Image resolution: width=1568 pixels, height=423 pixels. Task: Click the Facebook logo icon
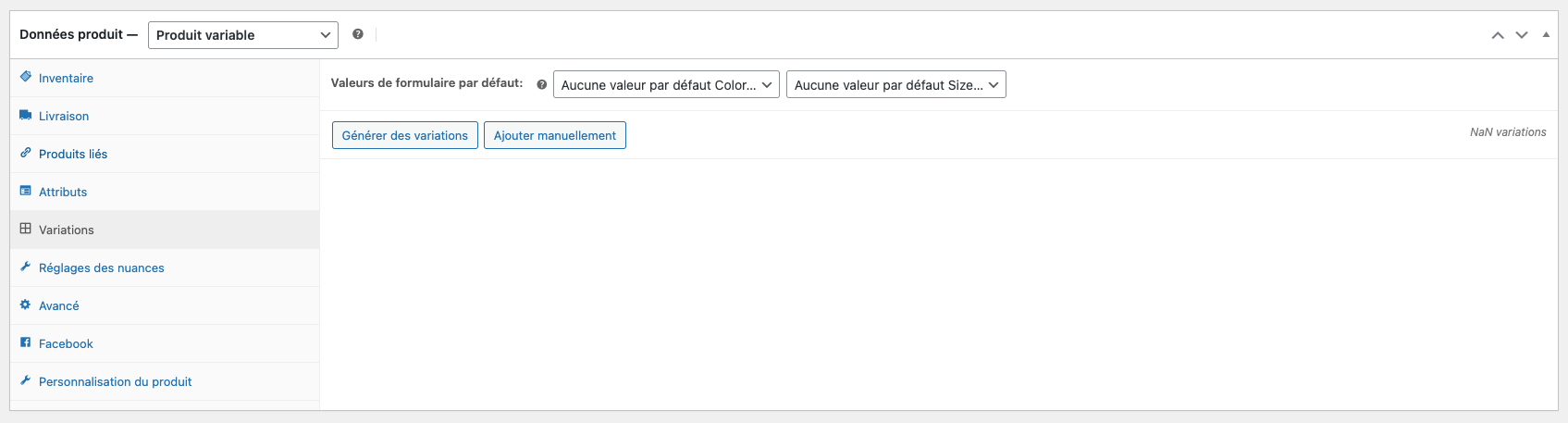coord(26,342)
